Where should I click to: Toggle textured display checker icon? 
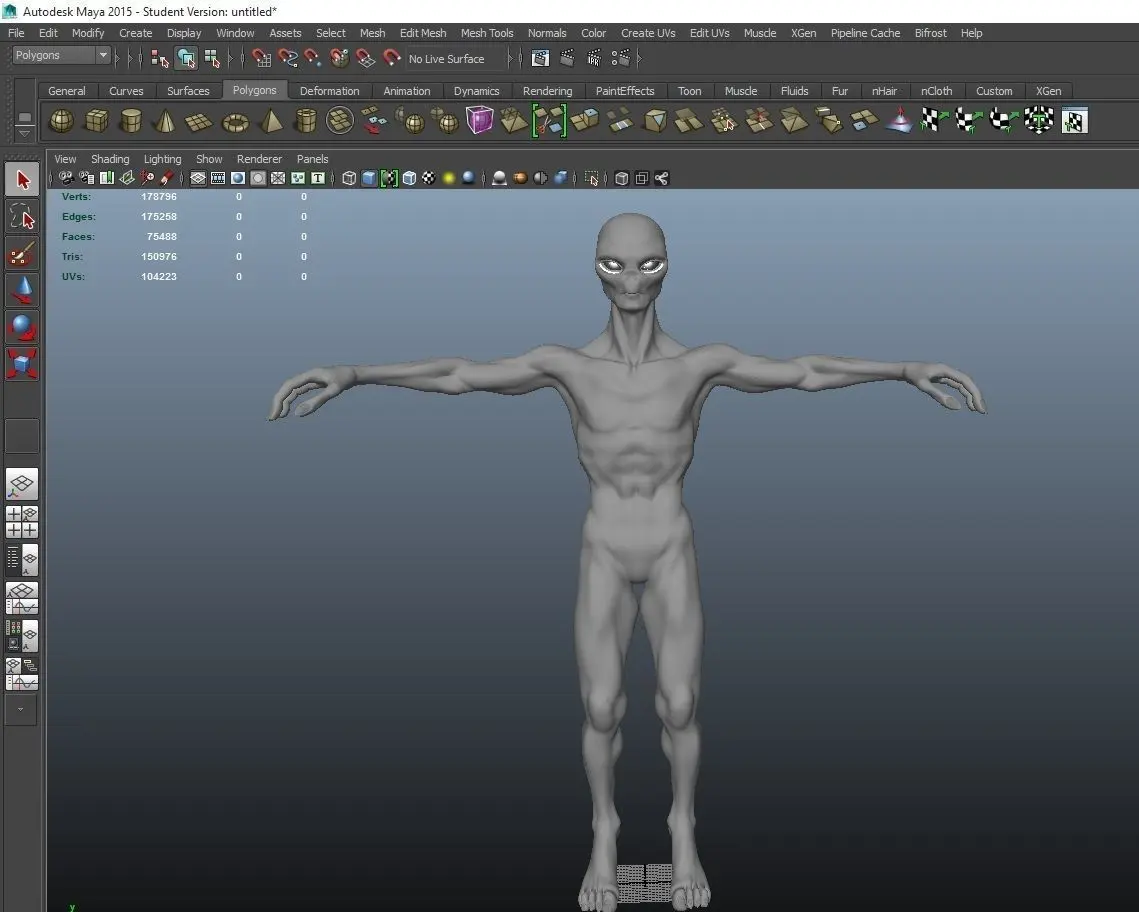(x=429, y=179)
